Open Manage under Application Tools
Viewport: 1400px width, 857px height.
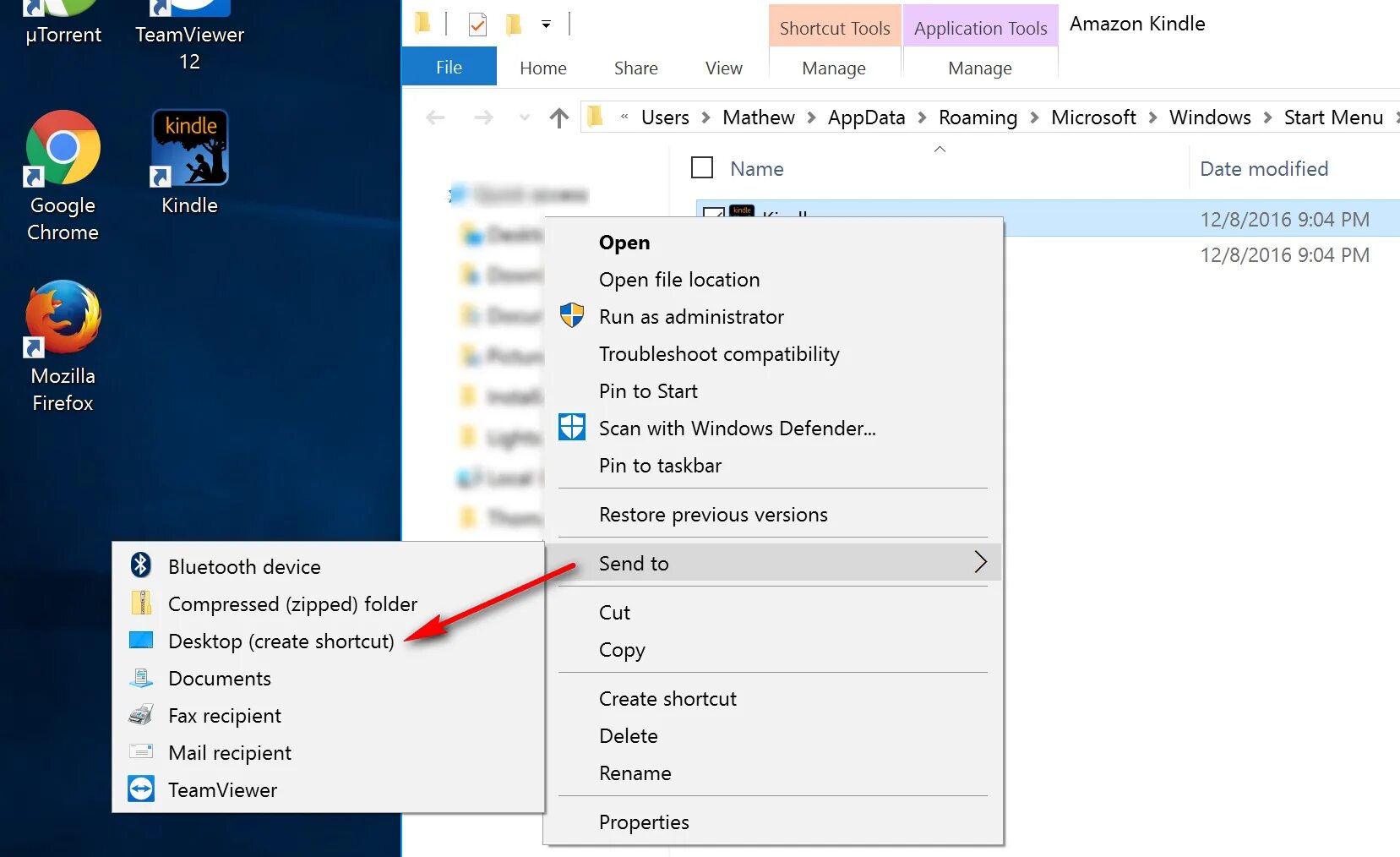(x=980, y=68)
